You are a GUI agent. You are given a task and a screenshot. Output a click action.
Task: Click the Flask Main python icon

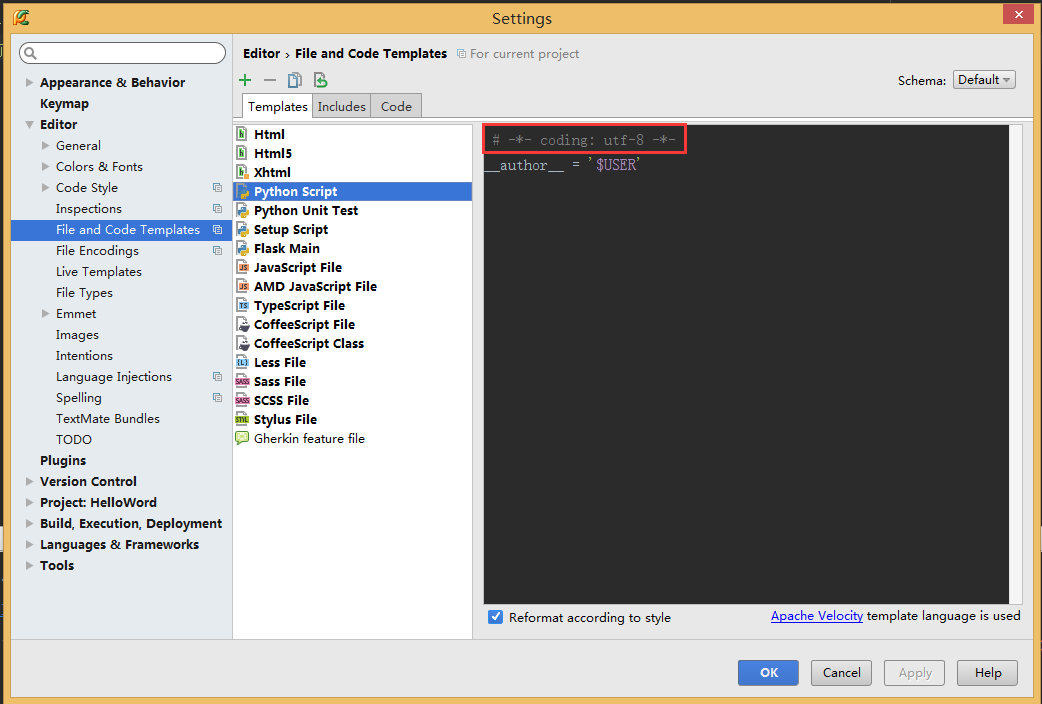[243, 249]
